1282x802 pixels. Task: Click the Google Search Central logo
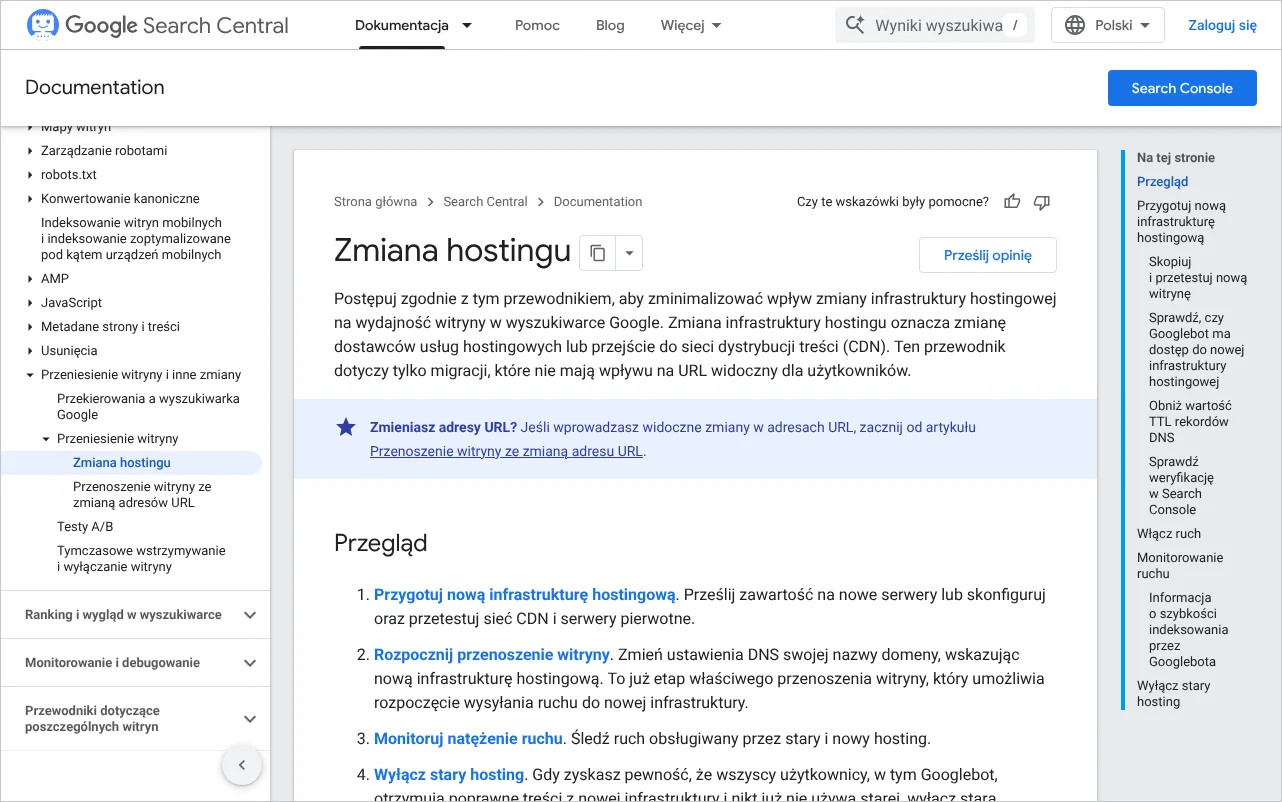tap(158, 25)
